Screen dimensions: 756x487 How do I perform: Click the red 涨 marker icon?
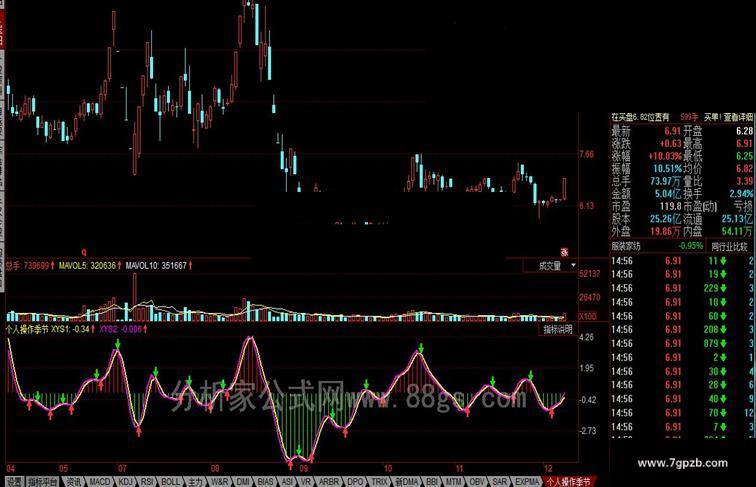(564, 252)
